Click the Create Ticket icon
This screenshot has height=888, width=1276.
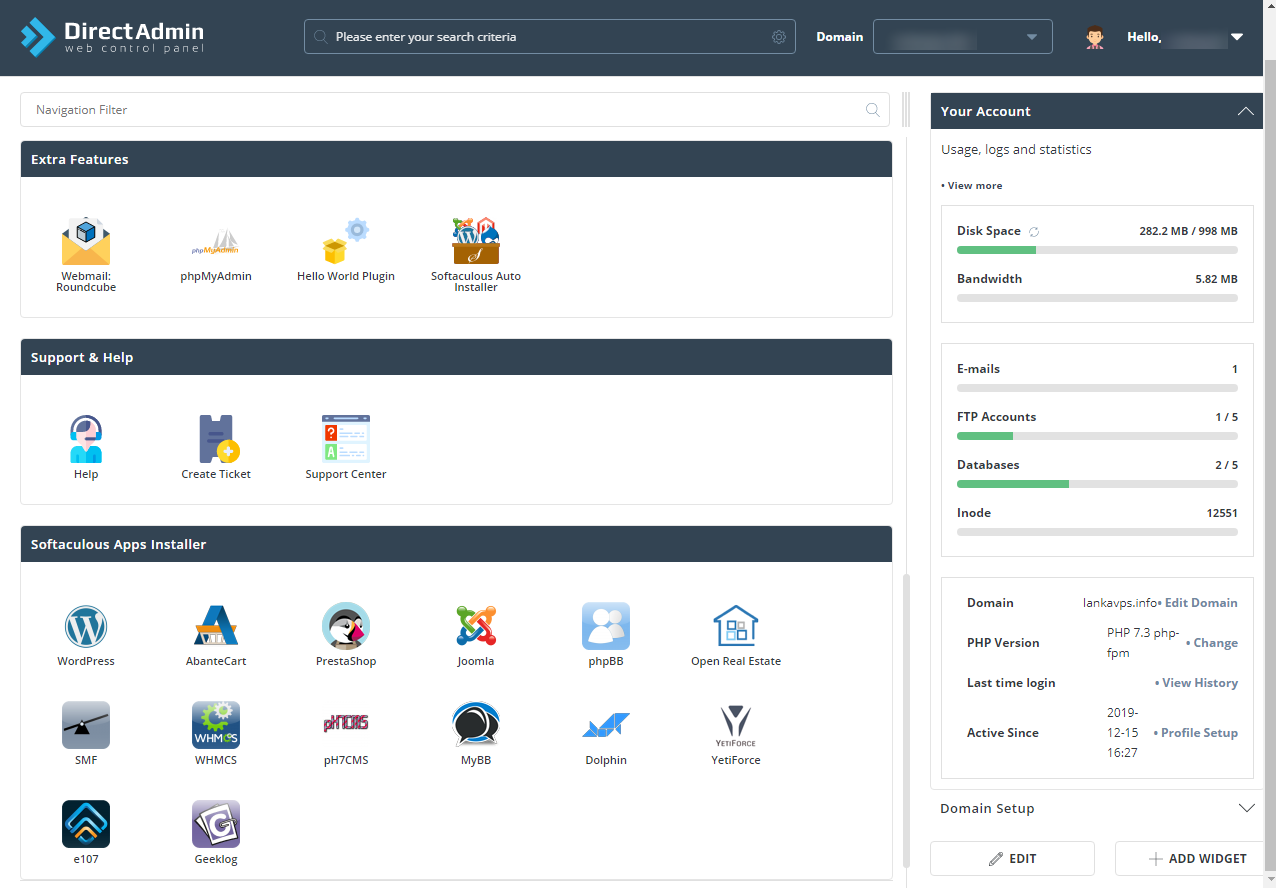pyautogui.click(x=216, y=447)
